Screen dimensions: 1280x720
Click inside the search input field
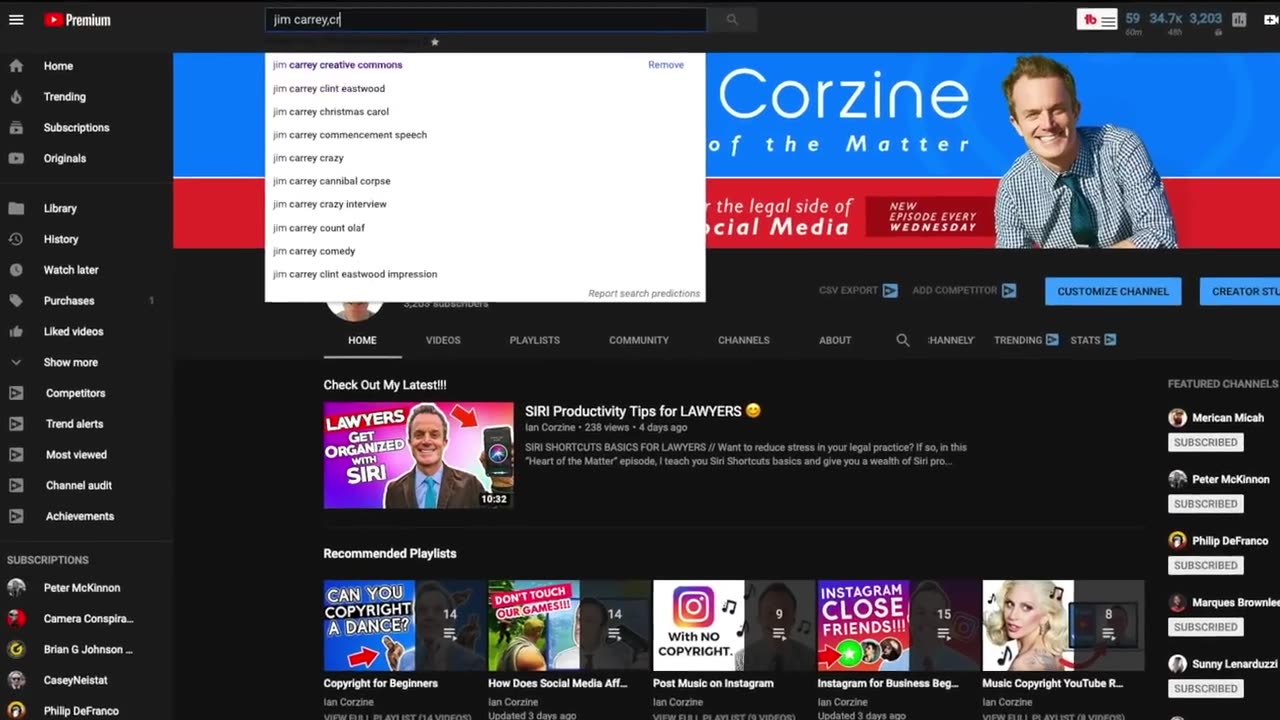pyautogui.click(x=485, y=19)
